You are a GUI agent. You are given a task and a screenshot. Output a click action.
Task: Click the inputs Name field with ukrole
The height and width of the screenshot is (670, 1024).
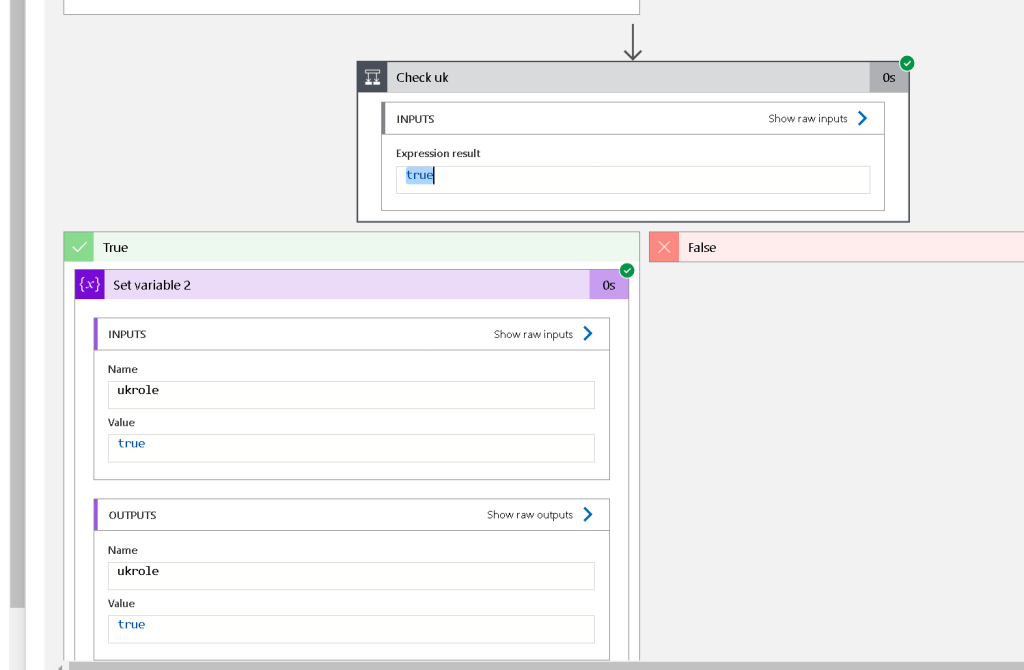351,395
